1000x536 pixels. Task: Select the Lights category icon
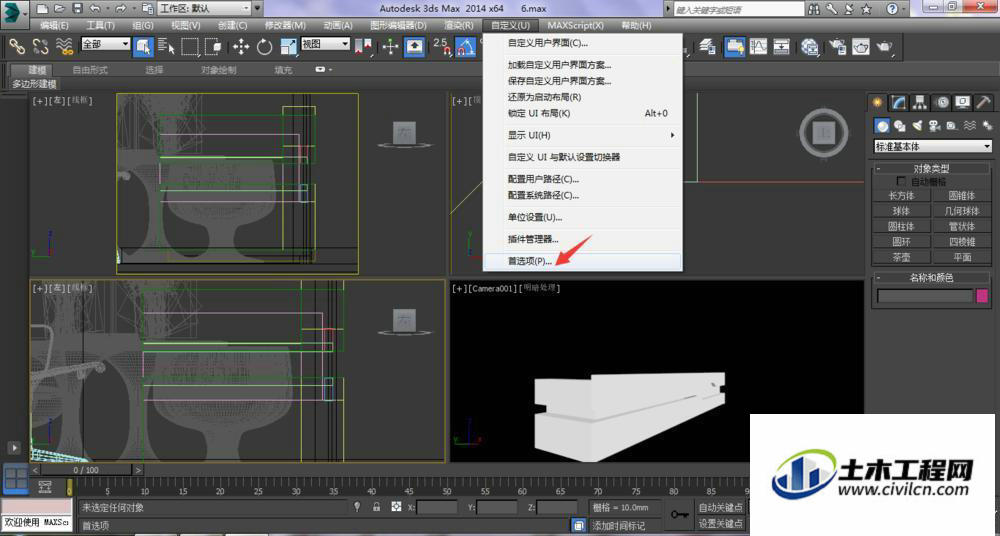pos(917,126)
